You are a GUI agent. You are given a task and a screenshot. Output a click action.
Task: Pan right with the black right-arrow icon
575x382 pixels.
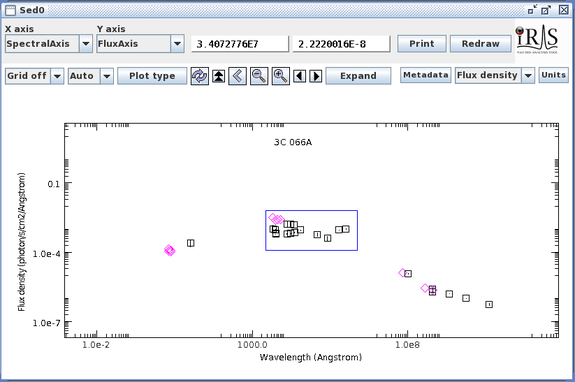click(316, 76)
